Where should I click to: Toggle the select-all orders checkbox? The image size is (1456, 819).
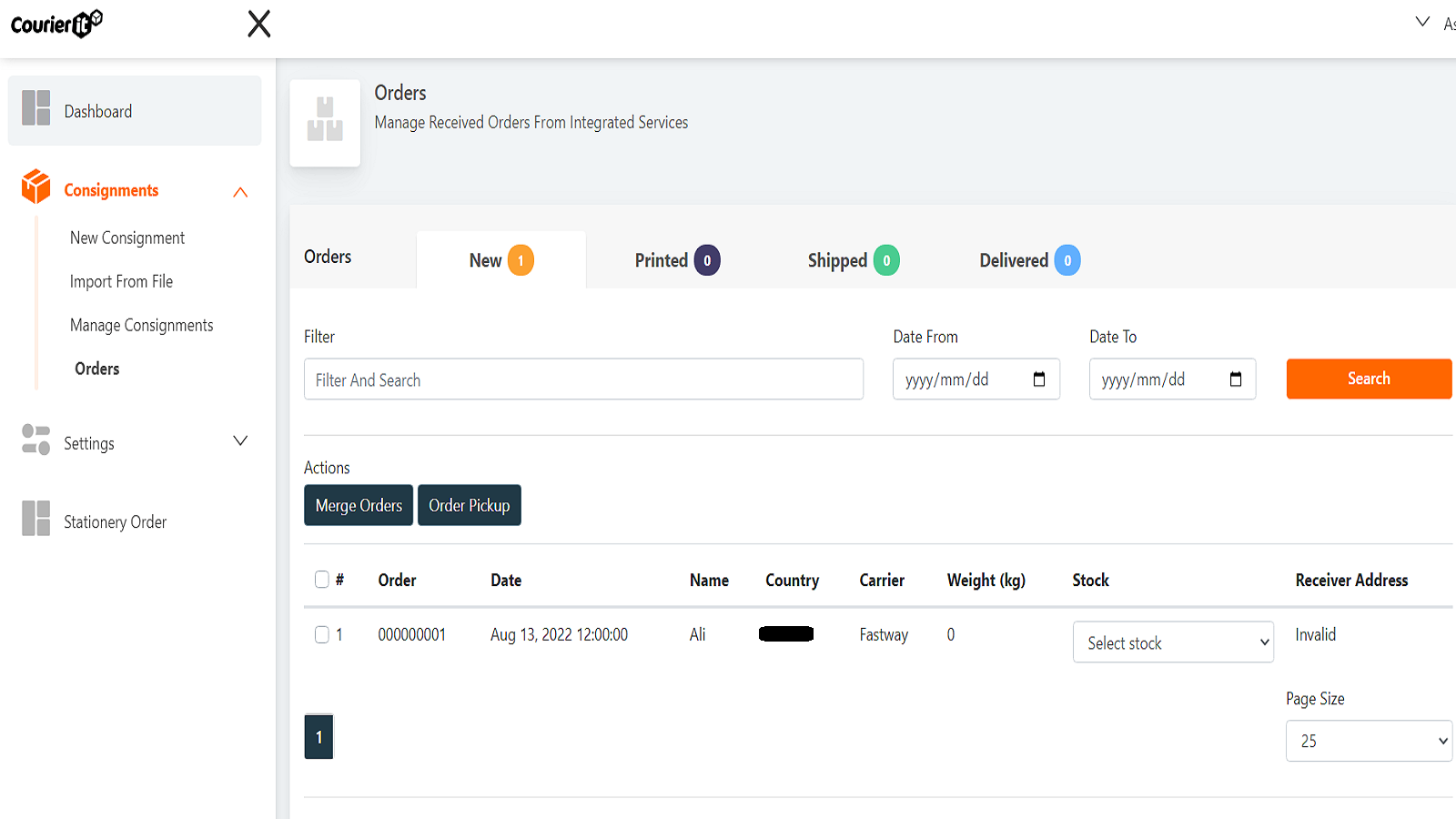(x=322, y=580)
